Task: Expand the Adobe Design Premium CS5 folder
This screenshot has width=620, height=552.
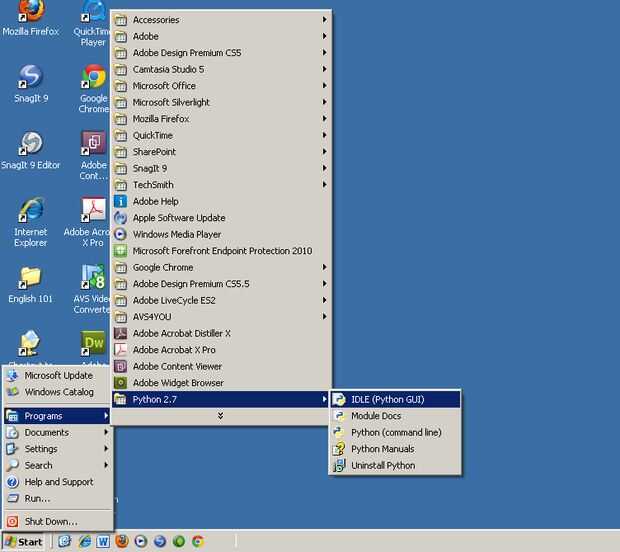Action: pos(221,53)
